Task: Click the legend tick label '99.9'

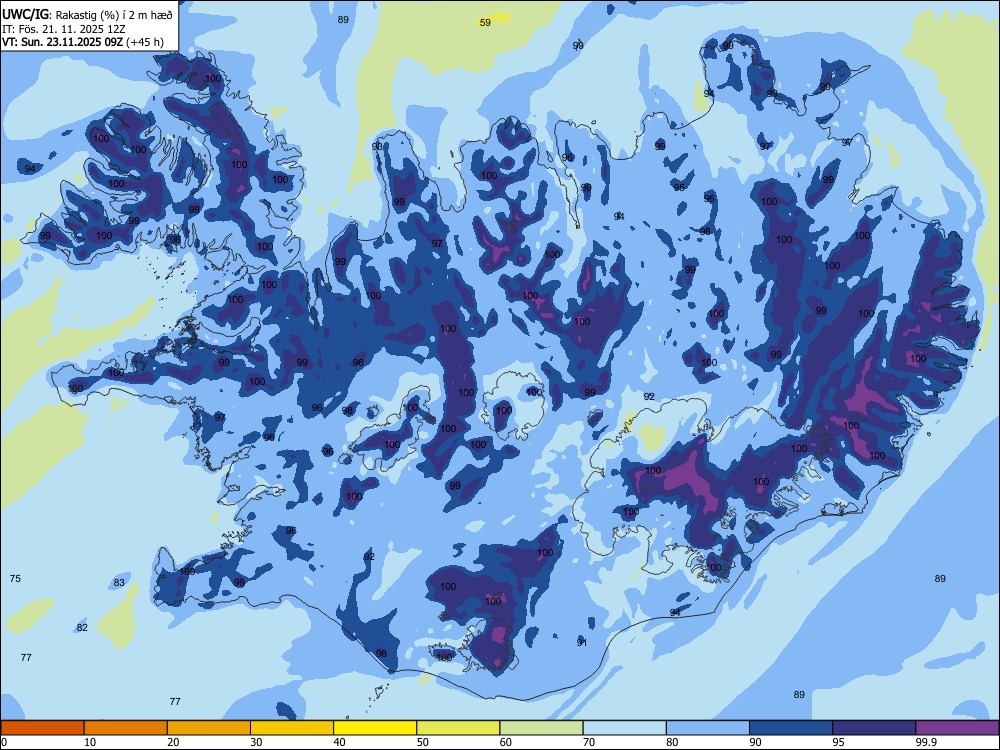Action: (x=925, y=742)
